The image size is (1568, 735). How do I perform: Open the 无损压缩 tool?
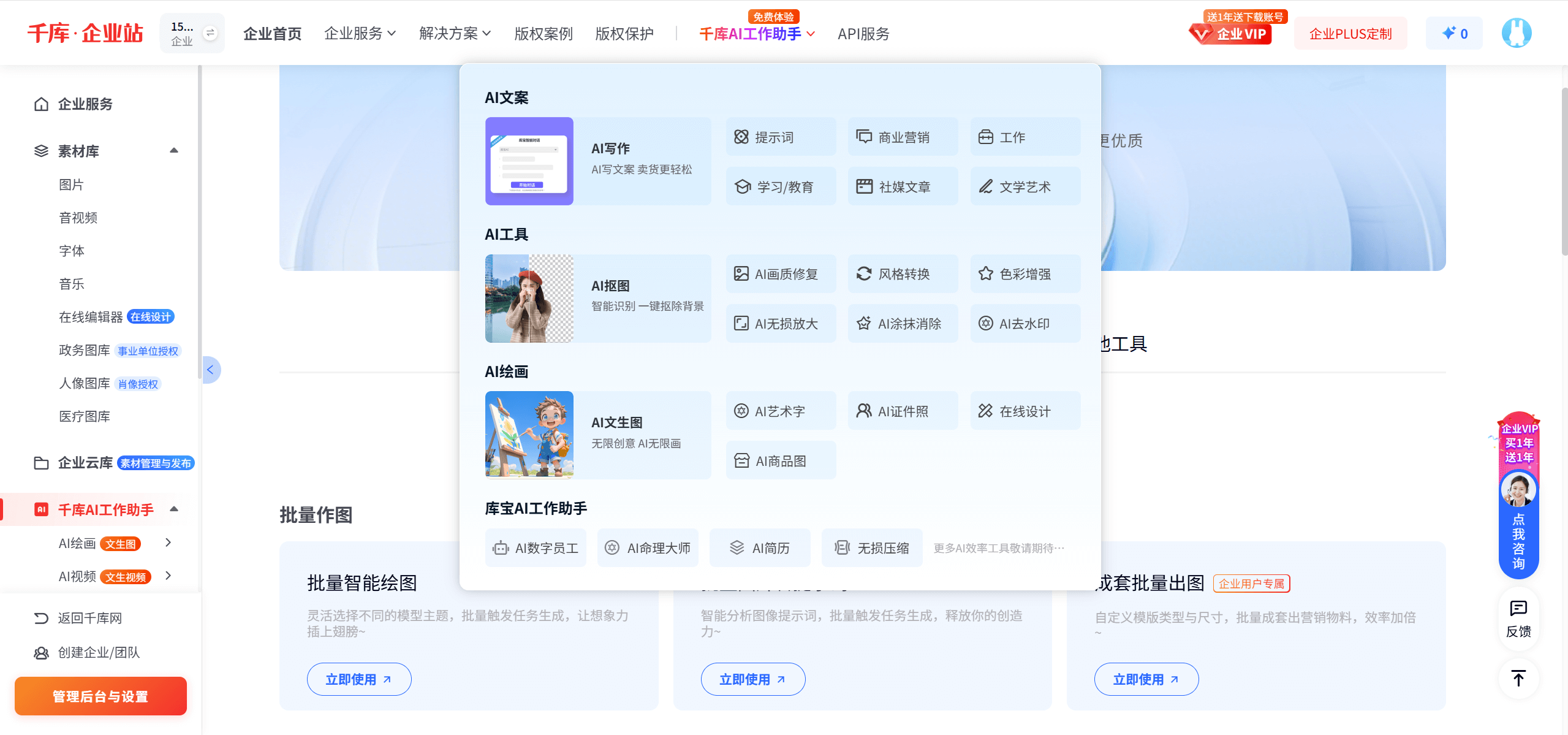click(871, 547)
